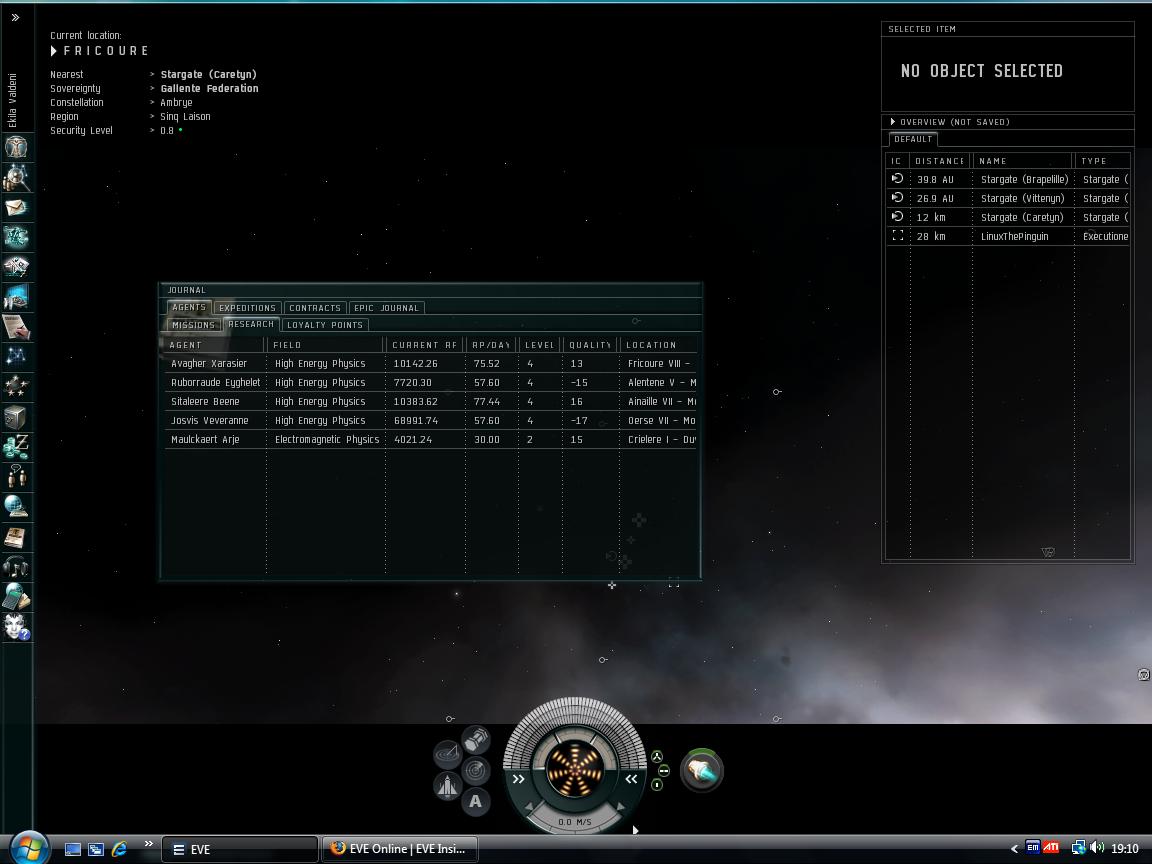Select Stargate (Caretyn) in overview
This screenshot has height=864, width=1152.
point(1008,217)
